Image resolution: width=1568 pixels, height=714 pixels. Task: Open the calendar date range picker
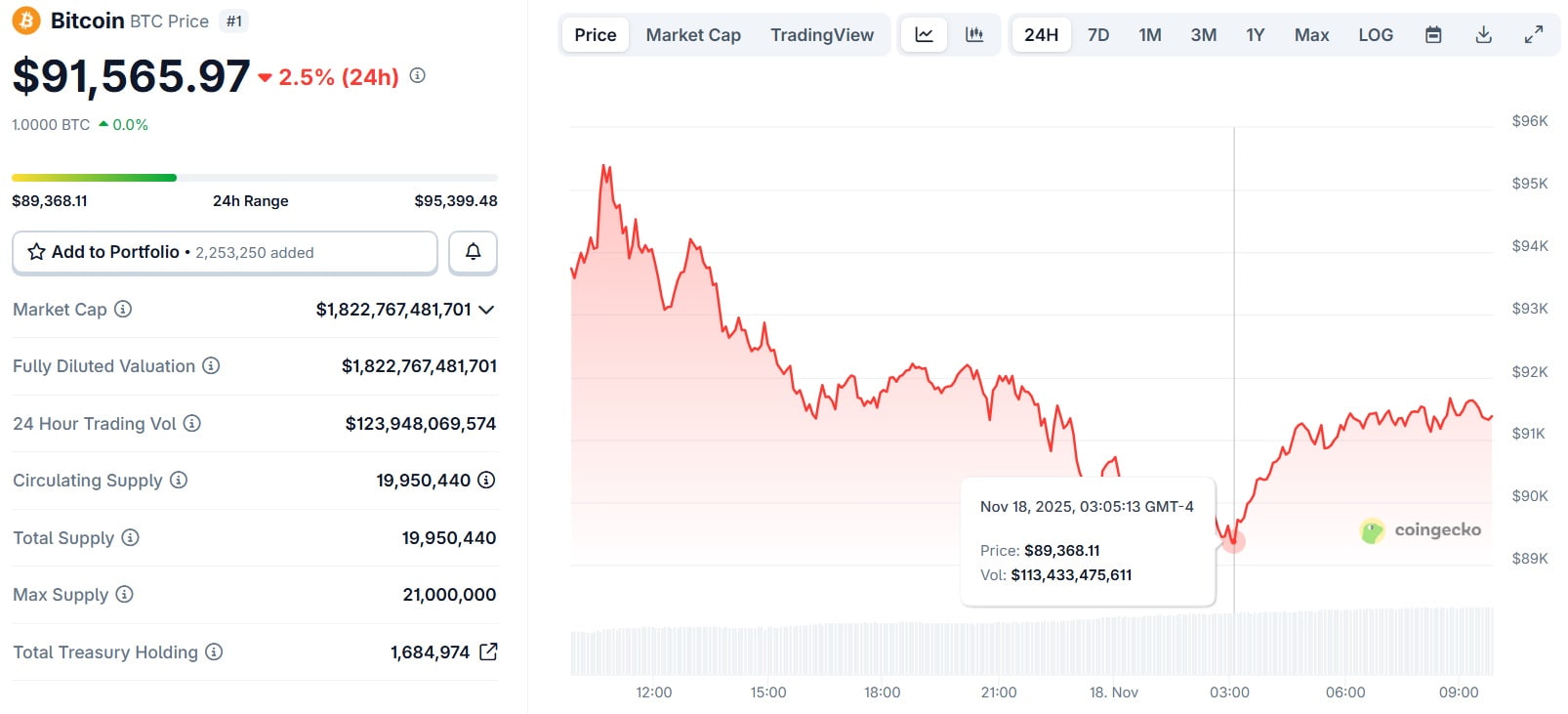click(x=1433, y=35)
